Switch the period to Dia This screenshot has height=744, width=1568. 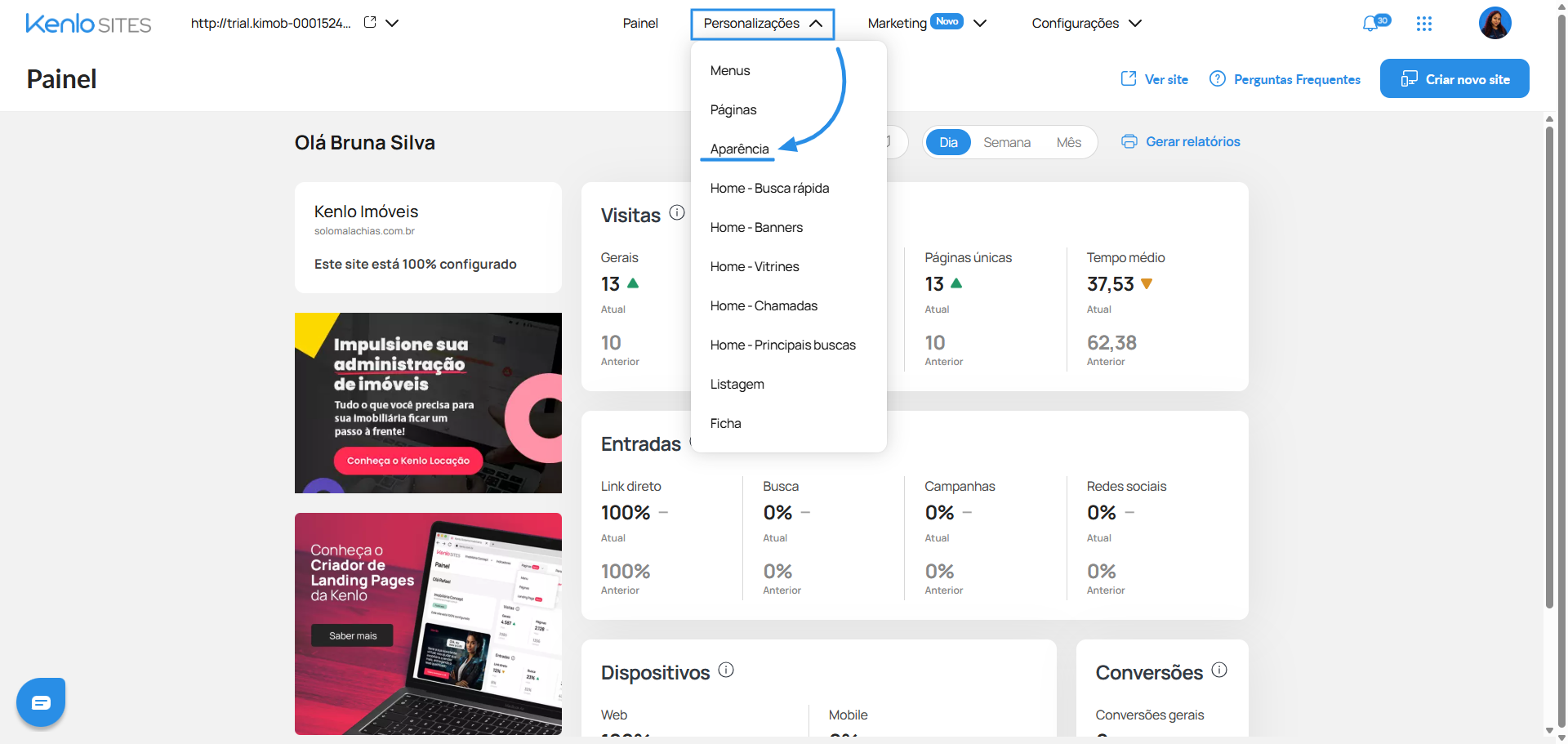coord(948,142)
